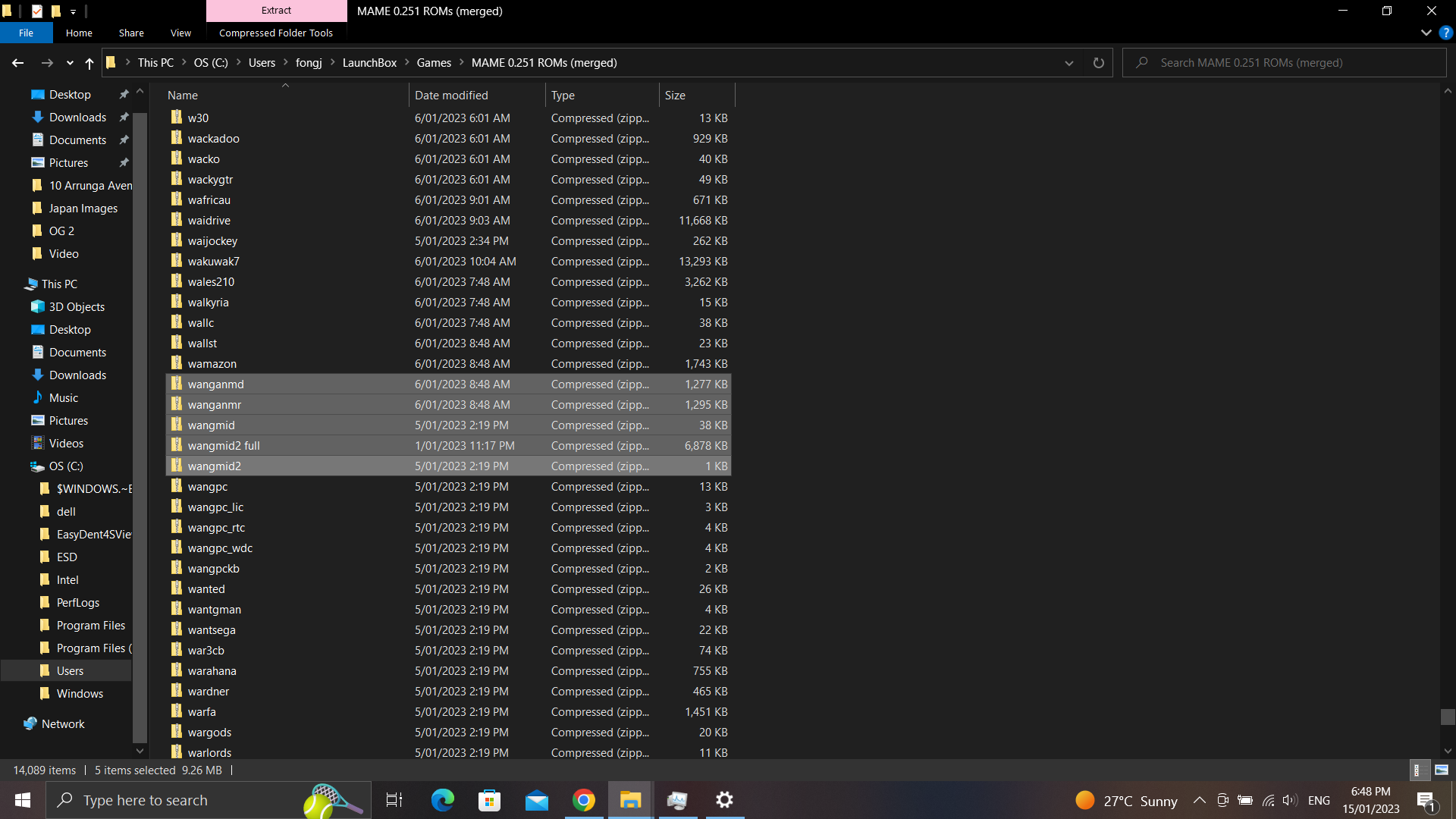Navigate up one folder level
This screenshot has width=1456, height=819.
point(89,63)
